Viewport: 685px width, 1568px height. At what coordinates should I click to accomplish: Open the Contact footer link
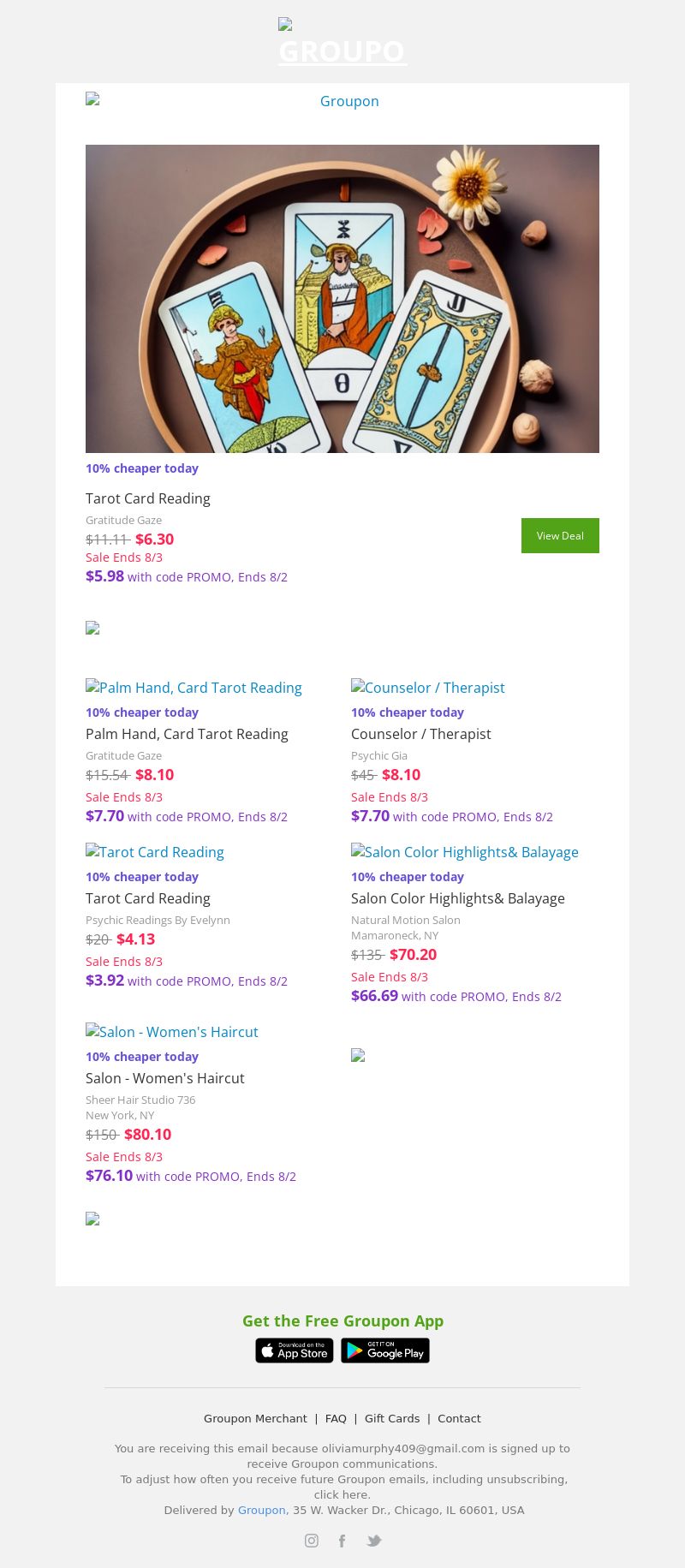pos(459,1418)
